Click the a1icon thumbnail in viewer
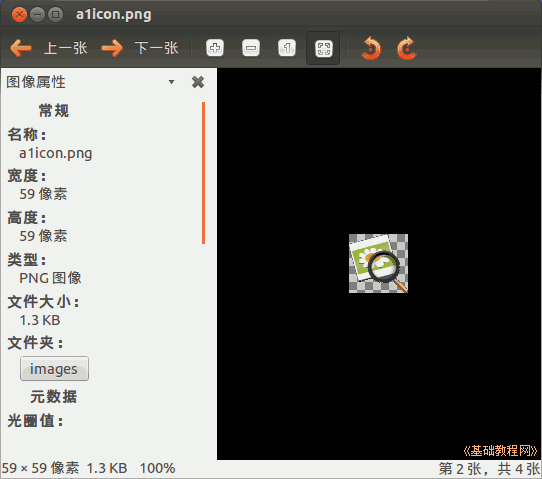Viewport: 542px width, 479px height. 378,263
